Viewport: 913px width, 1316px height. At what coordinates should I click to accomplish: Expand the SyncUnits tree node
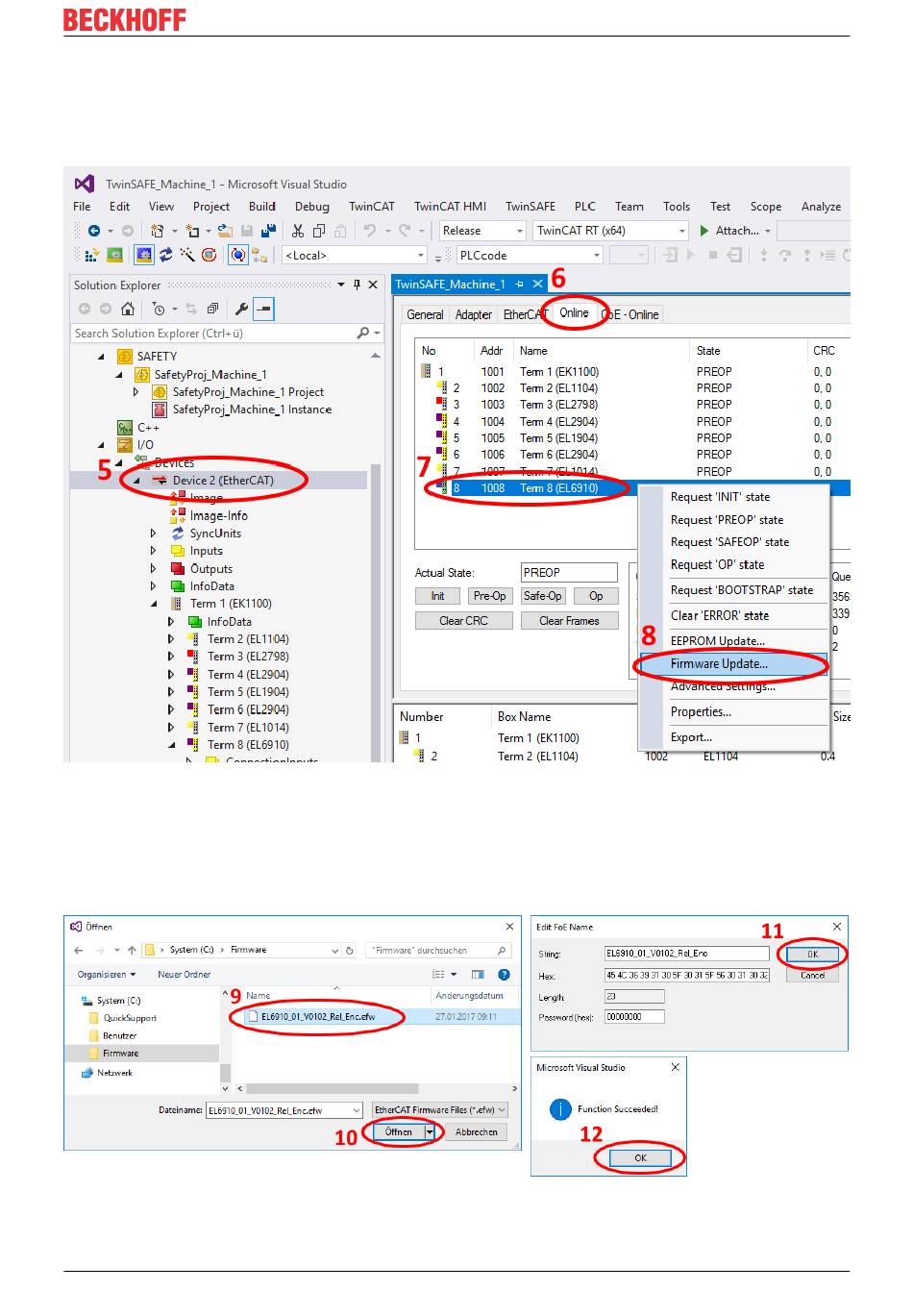(153, 534)
